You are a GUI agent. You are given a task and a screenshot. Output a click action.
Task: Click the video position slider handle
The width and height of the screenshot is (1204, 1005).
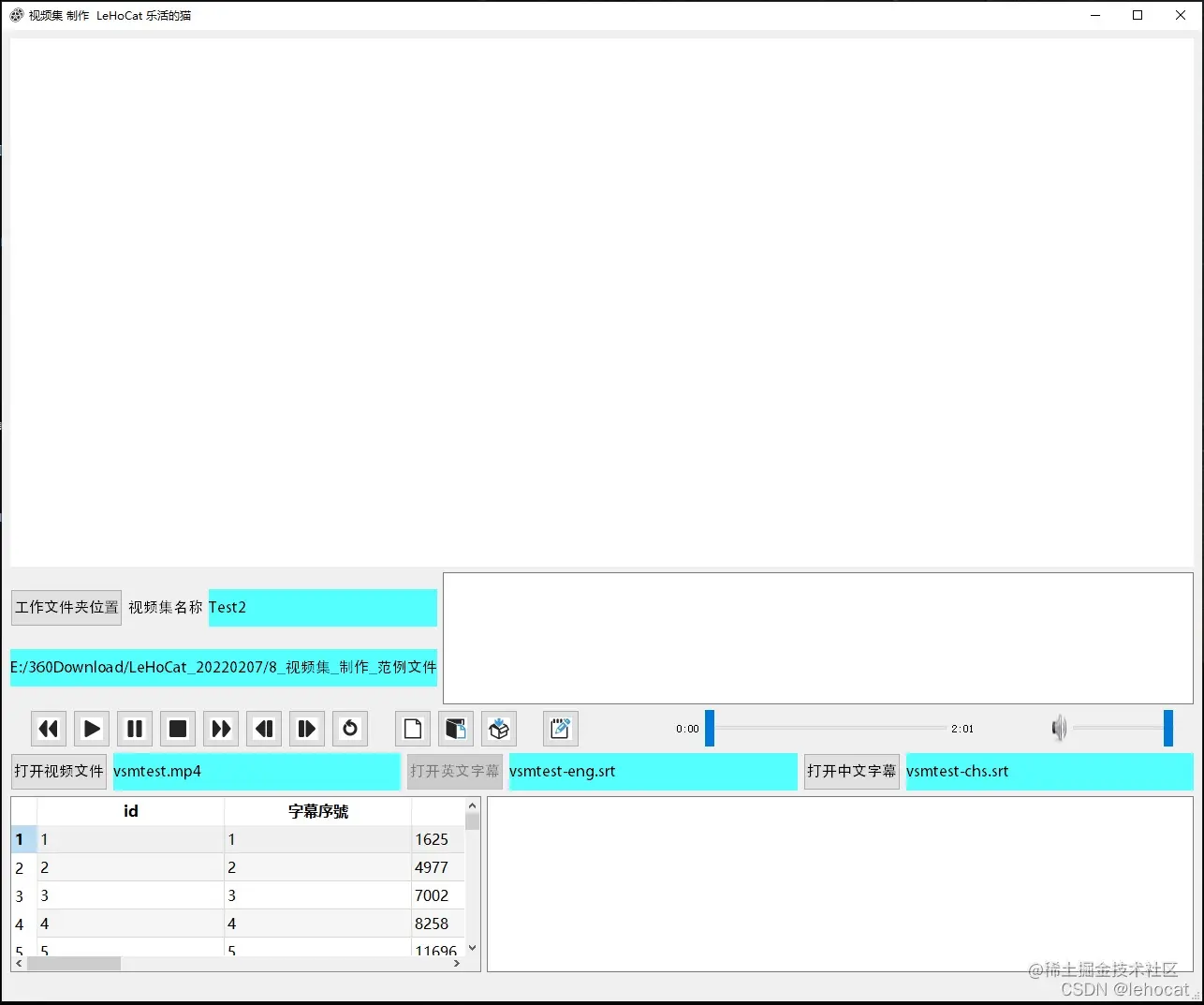coord(710,728)
